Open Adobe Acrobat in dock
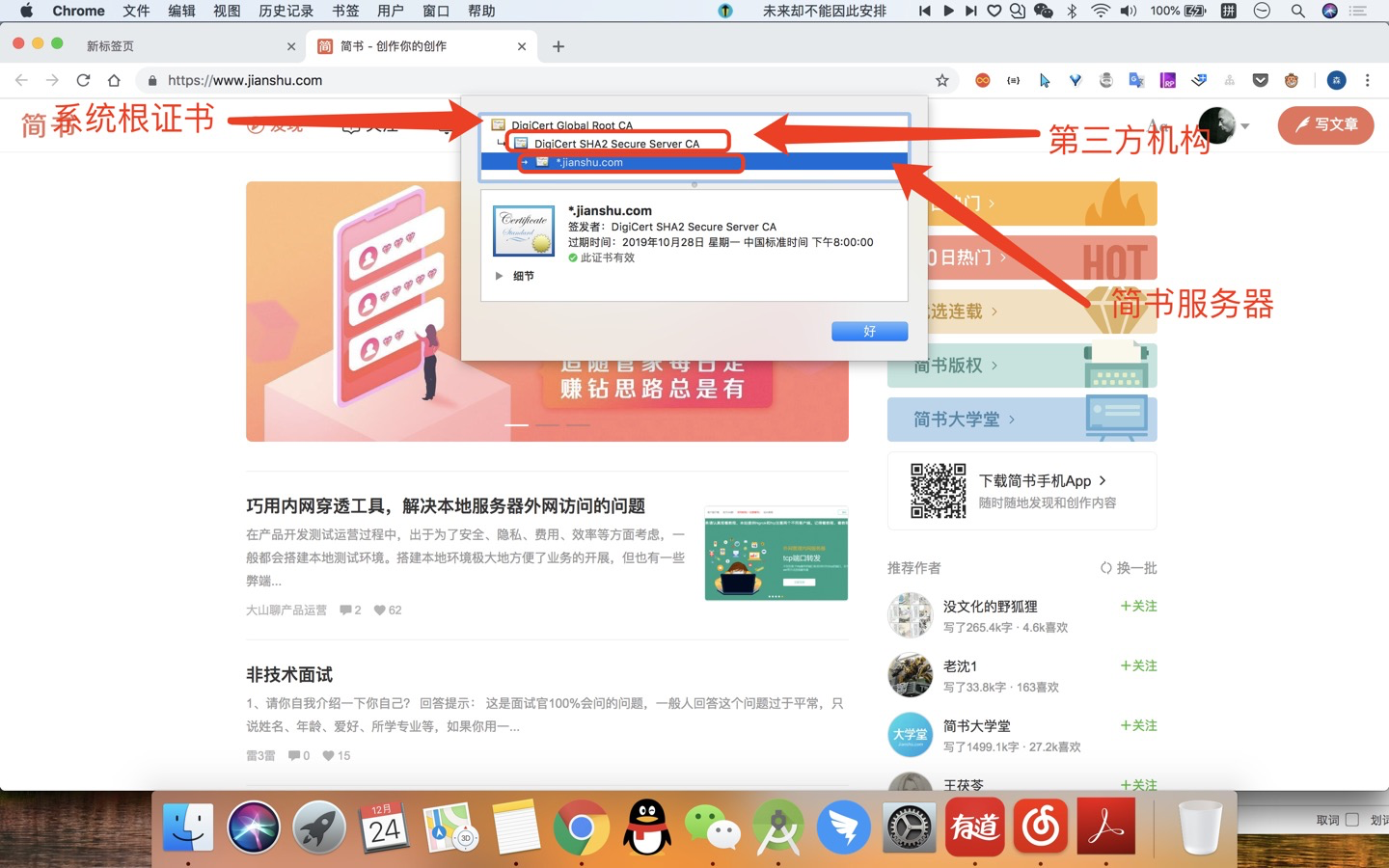 pos(1106,827)
